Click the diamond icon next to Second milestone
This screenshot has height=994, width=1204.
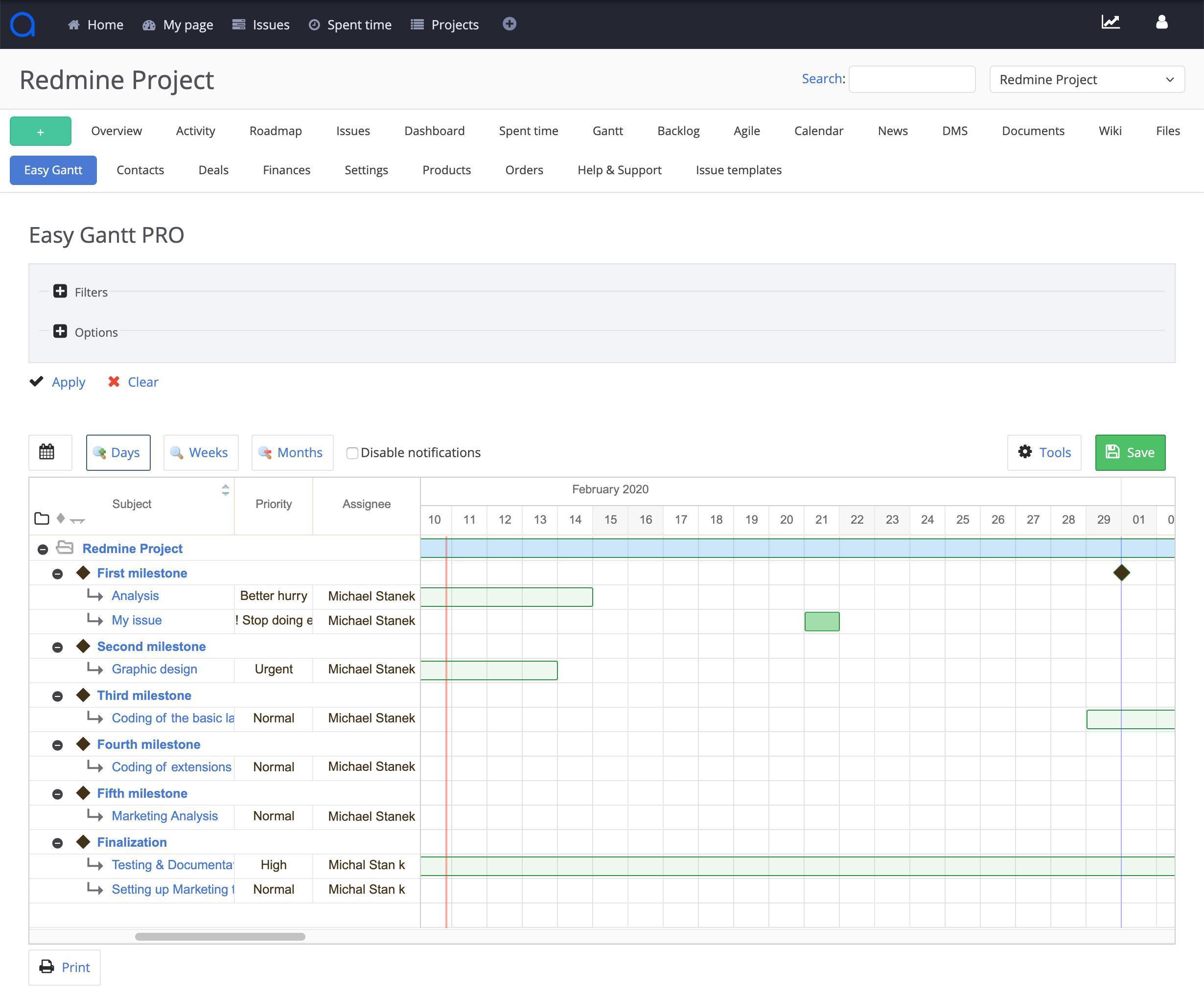click(x=84, y=646)
